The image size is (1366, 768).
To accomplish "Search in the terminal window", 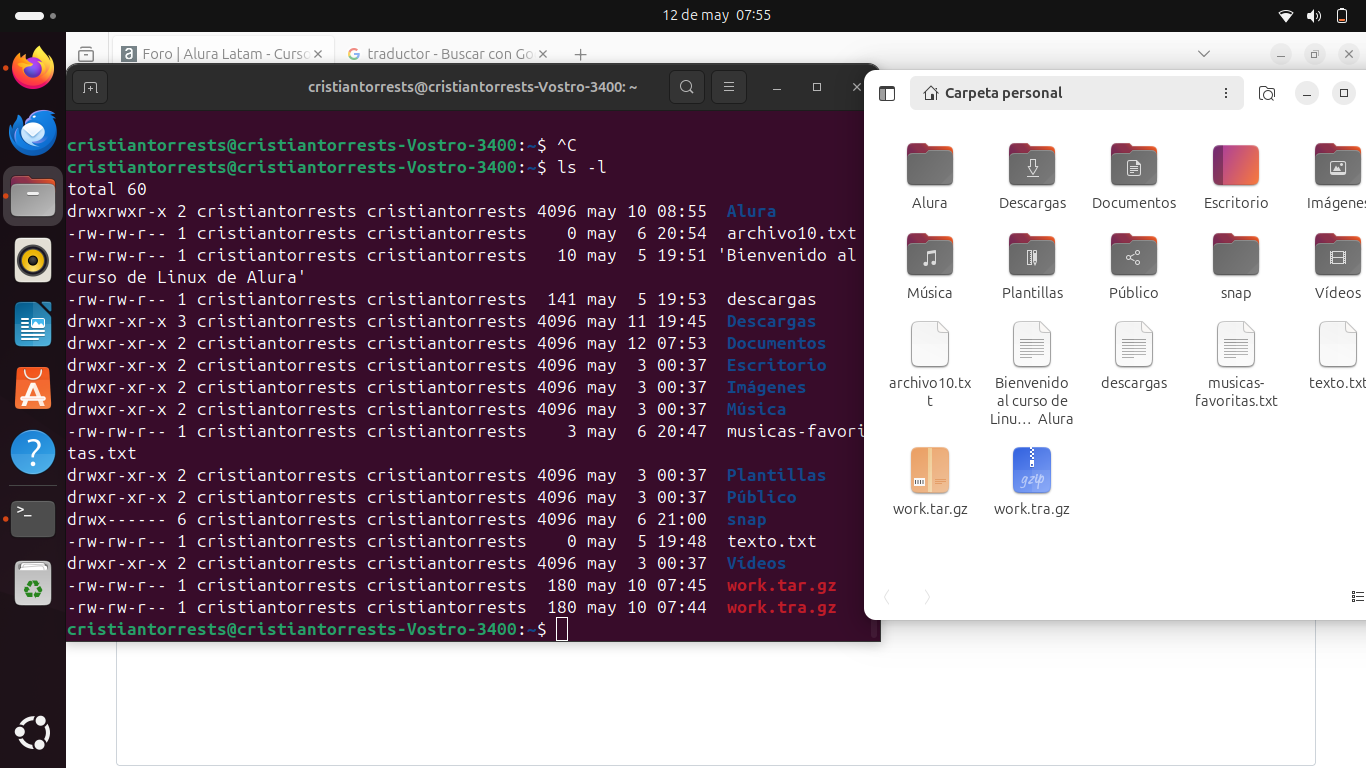I will [687, 87].
